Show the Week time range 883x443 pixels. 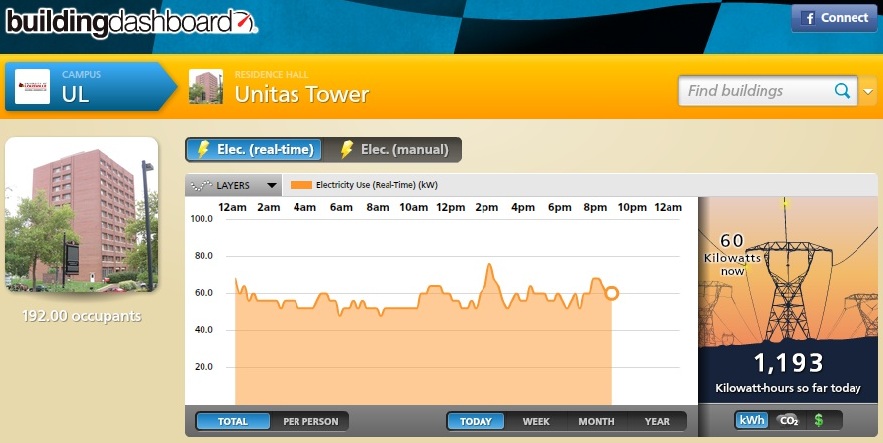[x=536, y=421]
